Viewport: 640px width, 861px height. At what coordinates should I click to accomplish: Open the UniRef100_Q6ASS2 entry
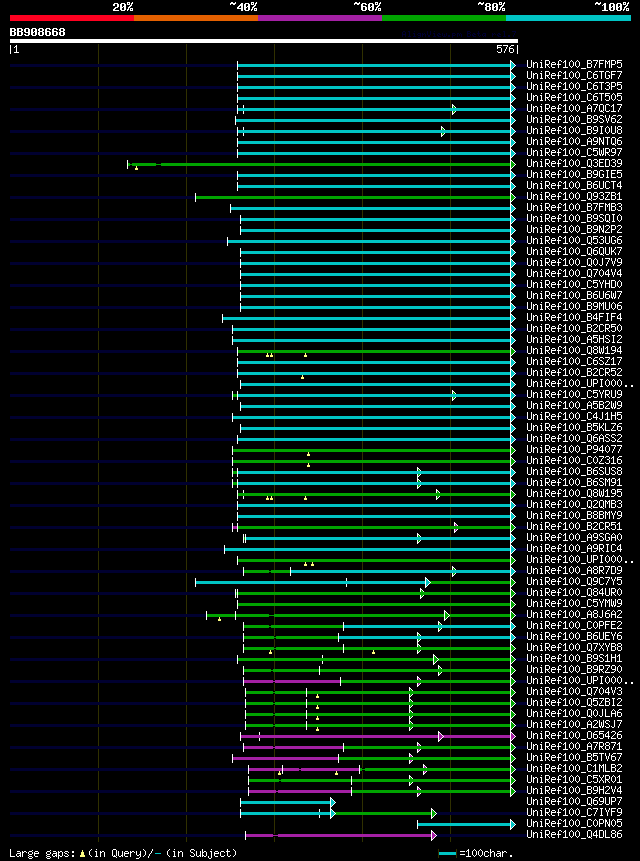pyautogui.click(x=574, y=438)
